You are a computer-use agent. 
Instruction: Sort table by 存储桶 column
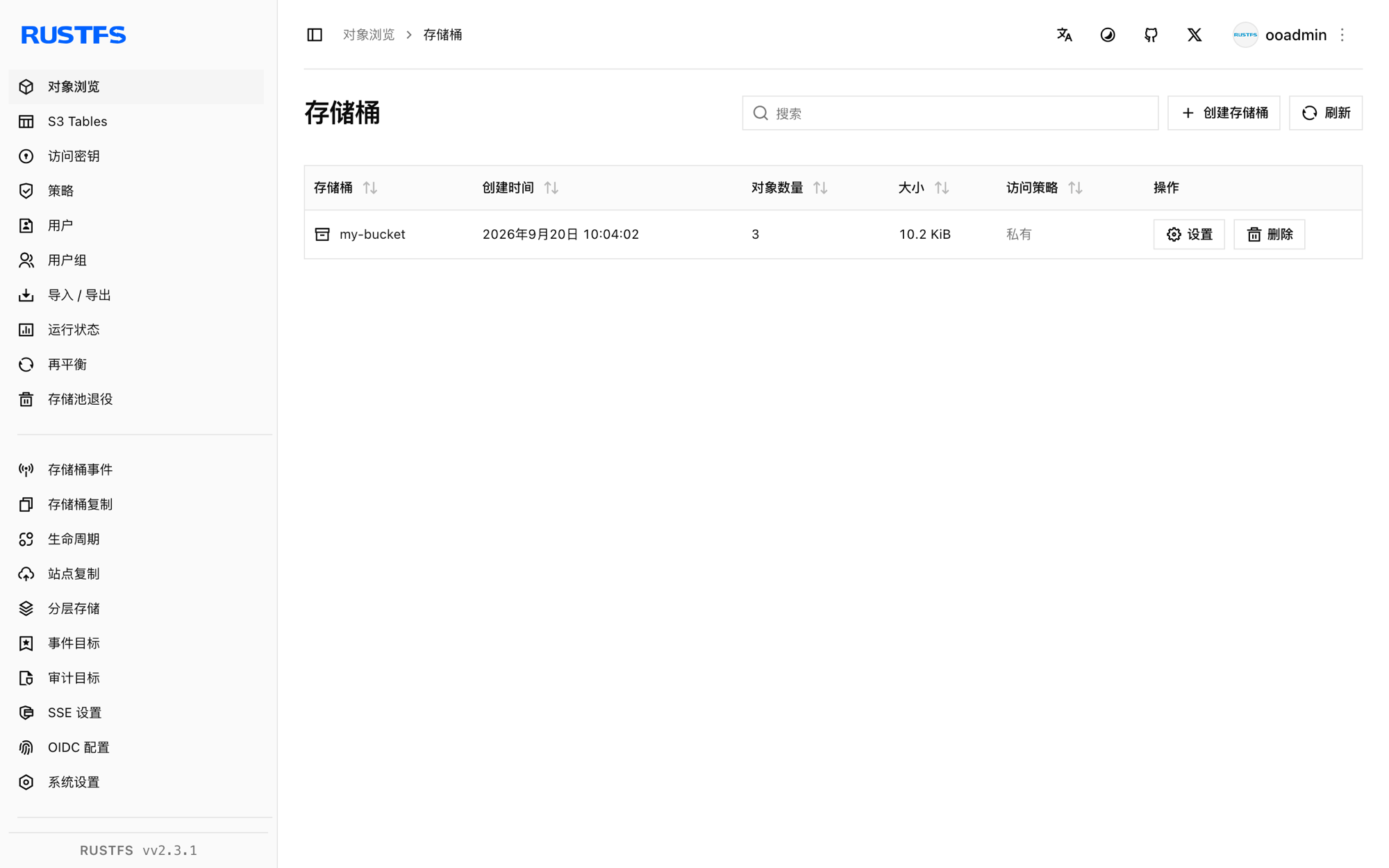(x=370, y=188)
